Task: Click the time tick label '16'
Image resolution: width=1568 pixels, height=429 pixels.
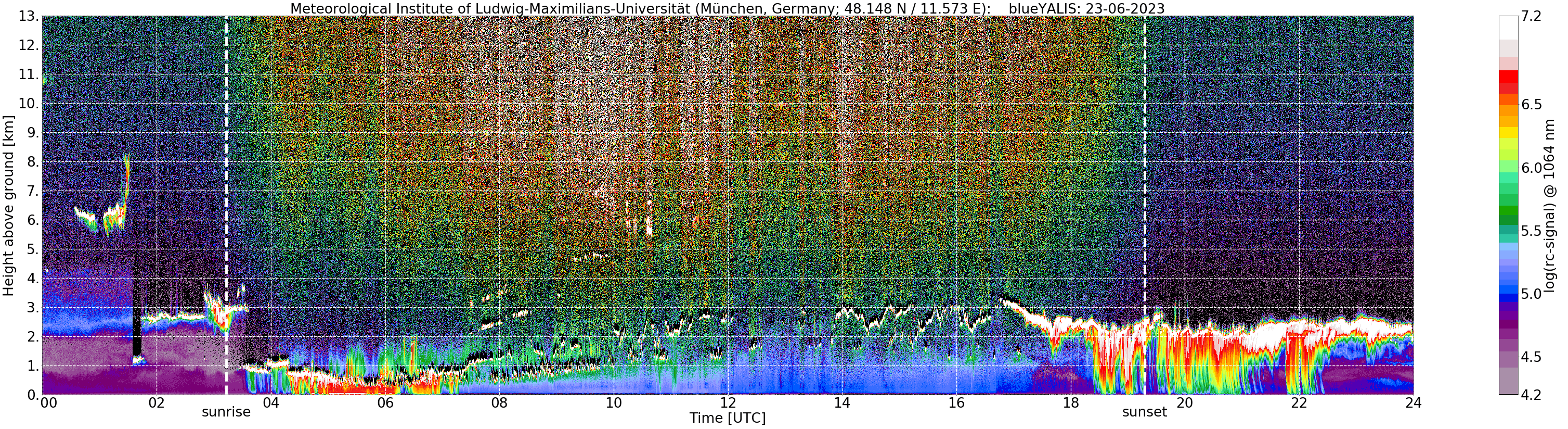Action: [x=956, y=403]
